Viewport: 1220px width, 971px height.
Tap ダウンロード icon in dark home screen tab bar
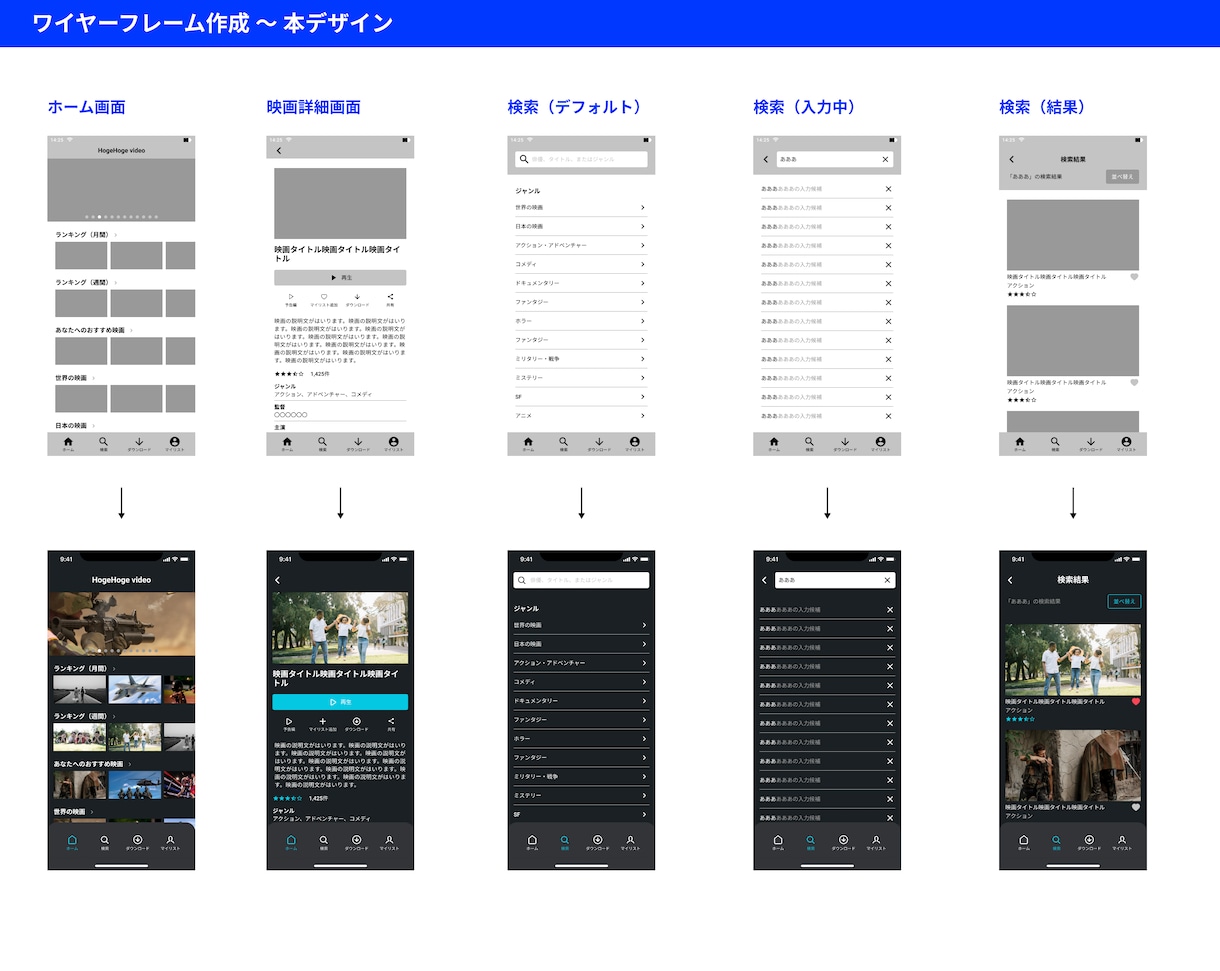coord(138,840)
